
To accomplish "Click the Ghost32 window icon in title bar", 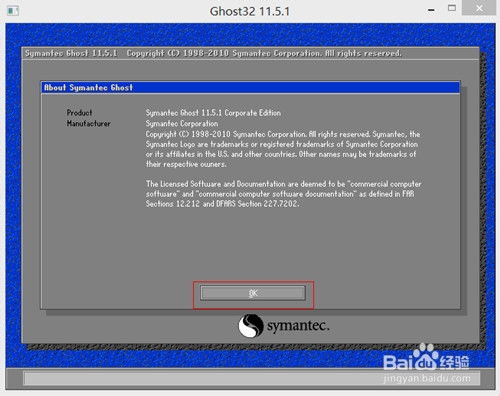I will (13, 11).
